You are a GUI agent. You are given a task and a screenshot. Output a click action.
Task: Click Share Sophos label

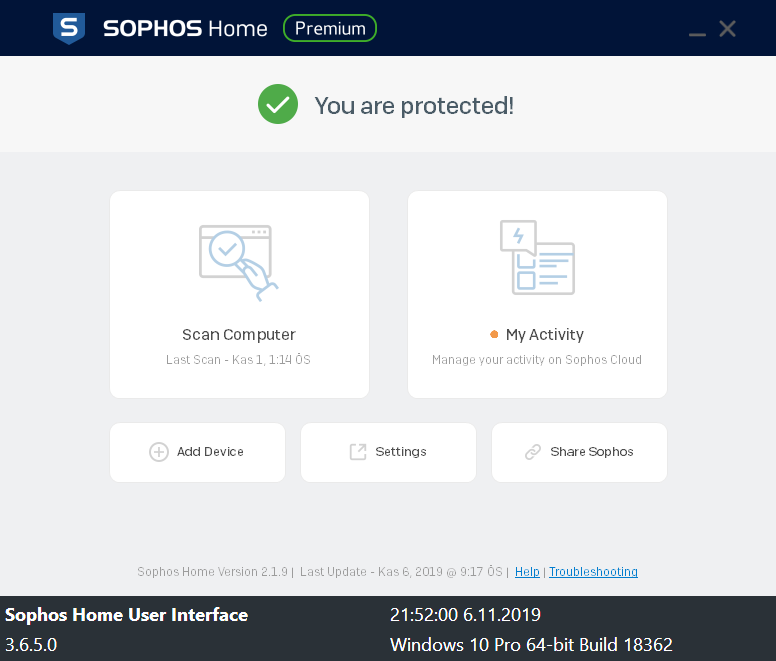[x=592, y=452]
